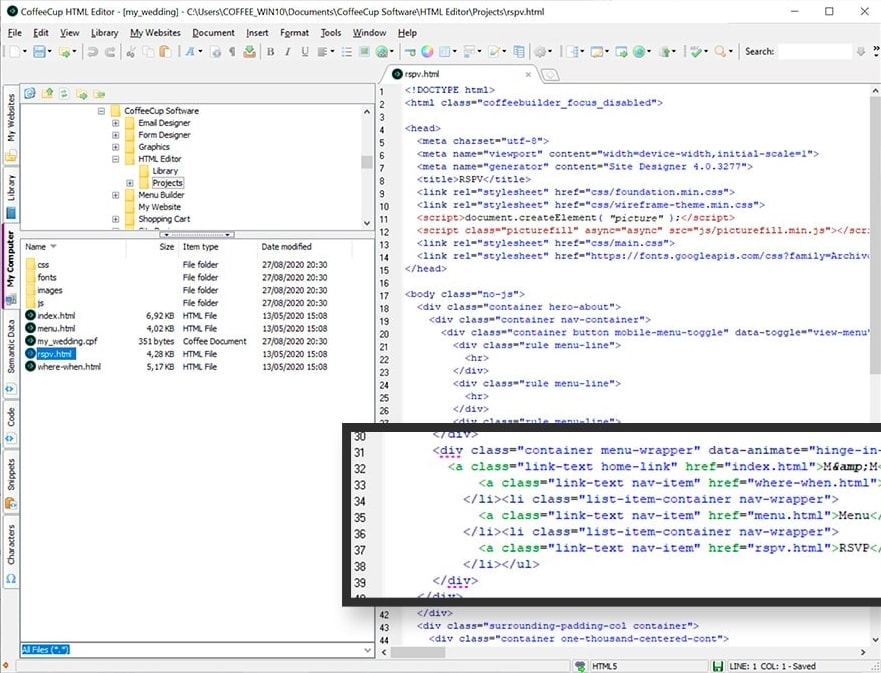Open the My Websites menu
This screenshot has height=673, width=881.
pos(155,32)
